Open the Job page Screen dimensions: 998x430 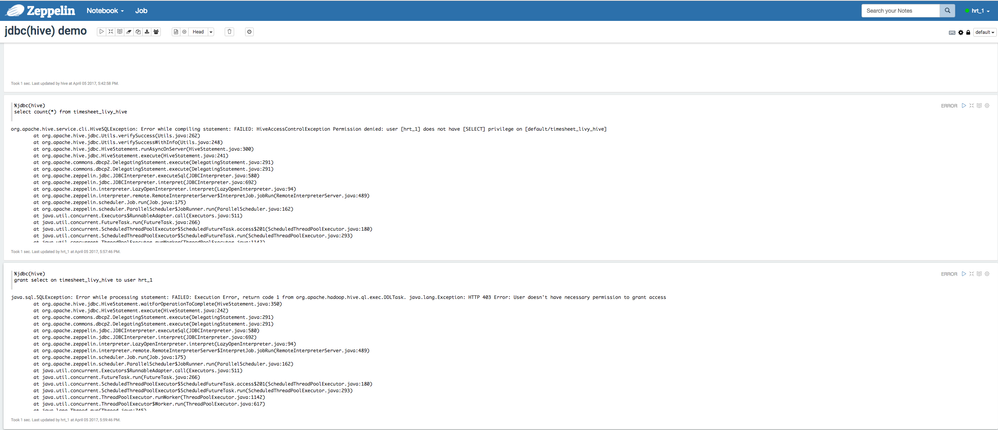coord(141,11)
